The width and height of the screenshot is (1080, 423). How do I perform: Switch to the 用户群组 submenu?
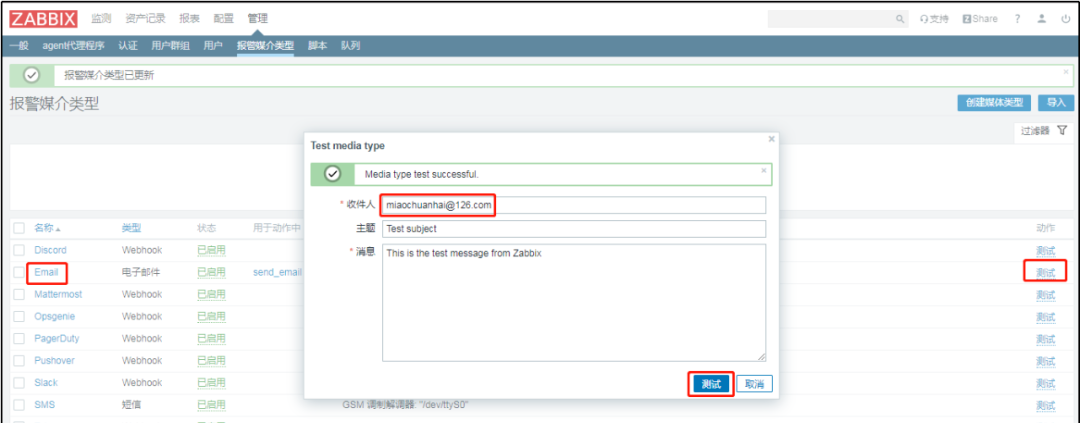(x=170, y=46)
